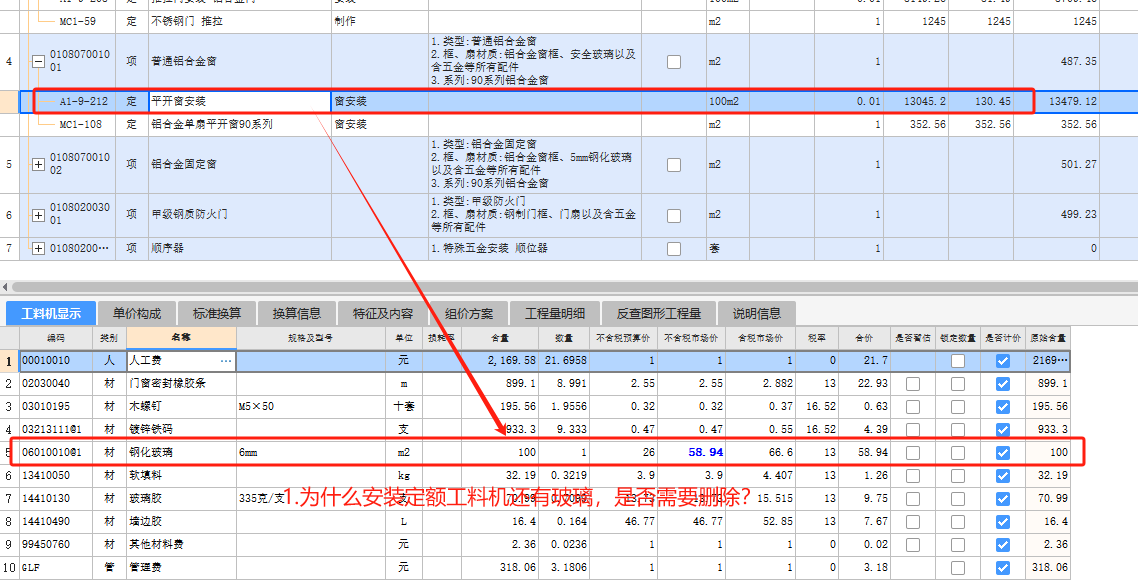Click the 木螺钉 name cell

[181, 406]
